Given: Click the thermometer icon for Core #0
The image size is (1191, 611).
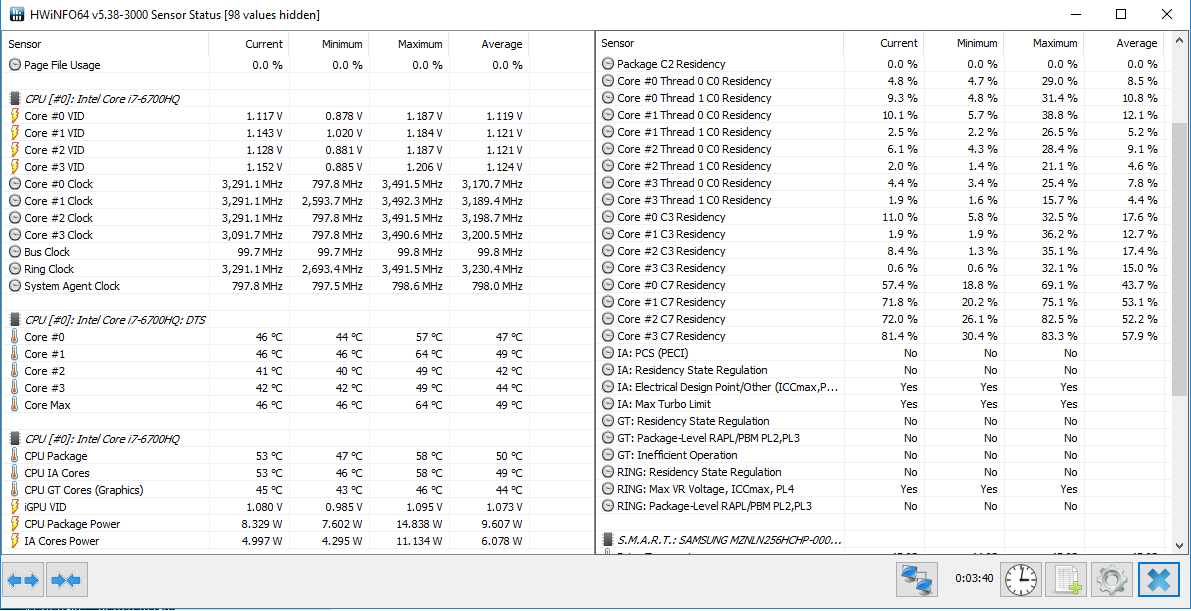Looking at the screenshot, I should 14,337.
